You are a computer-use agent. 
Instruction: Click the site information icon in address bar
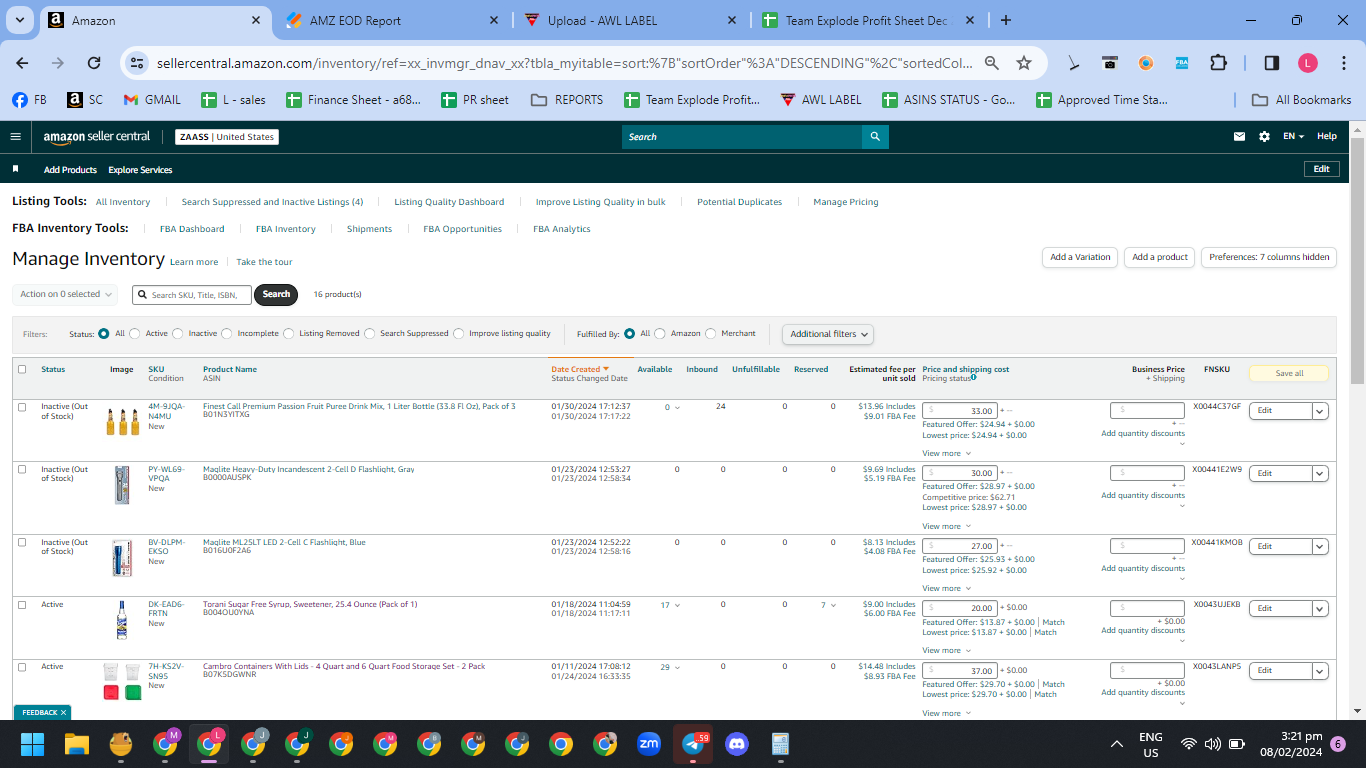coord(138,63)
